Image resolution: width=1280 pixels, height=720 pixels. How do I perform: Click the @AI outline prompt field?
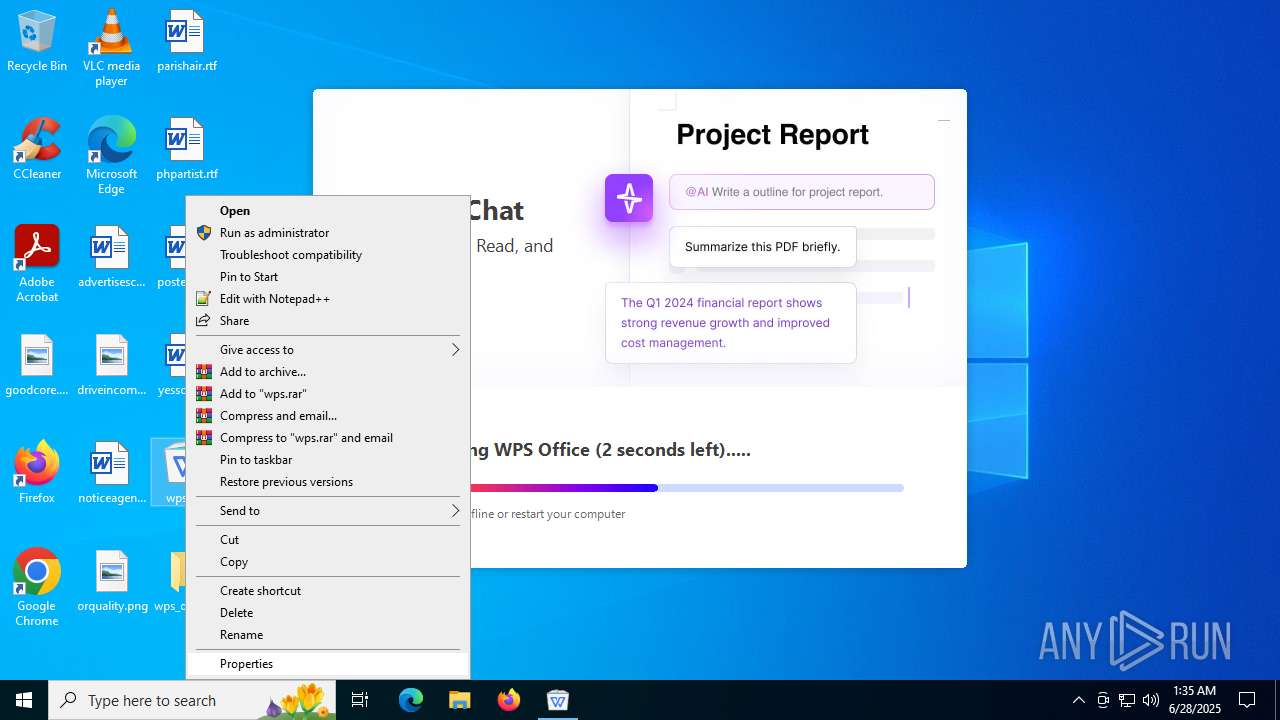pos(802,192)
